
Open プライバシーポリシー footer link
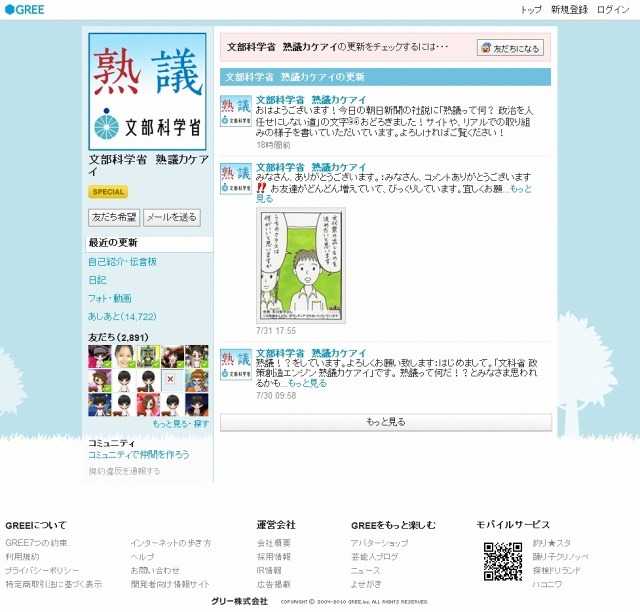42,570
